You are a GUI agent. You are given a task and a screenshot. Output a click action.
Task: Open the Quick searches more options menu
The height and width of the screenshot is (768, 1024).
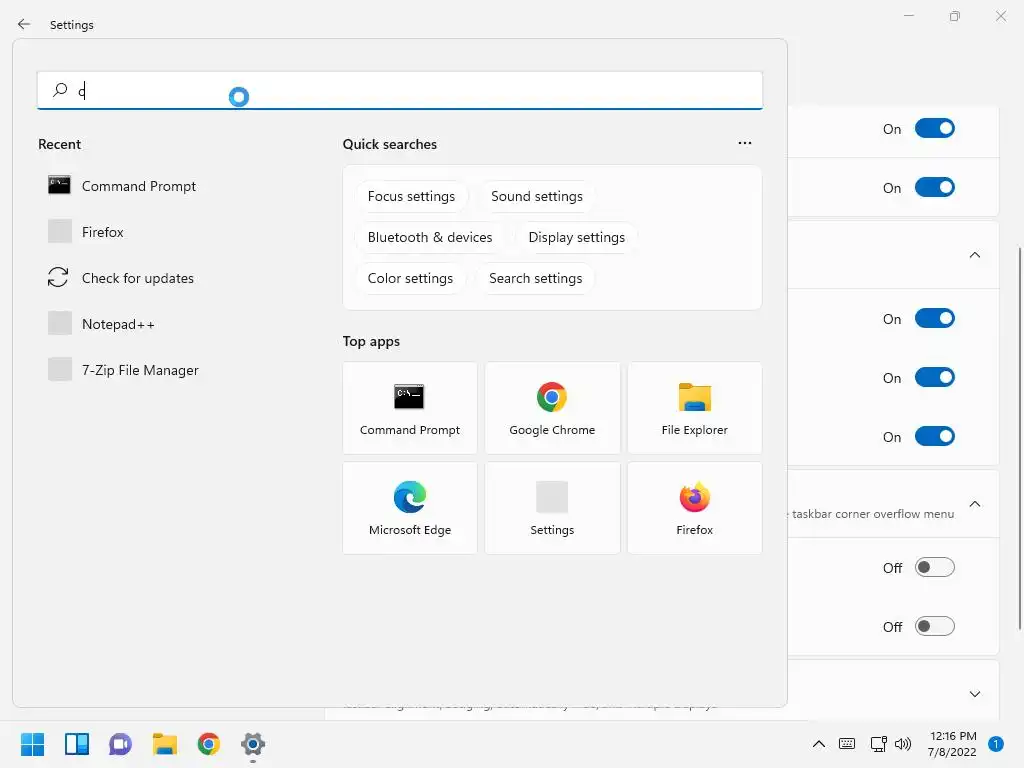pos(744,143)
